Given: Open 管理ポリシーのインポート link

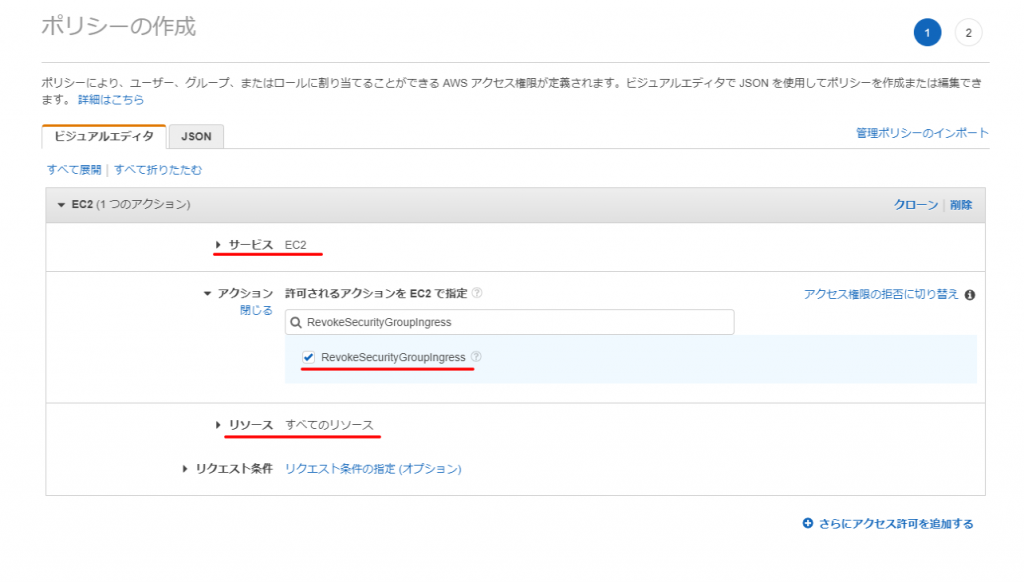Looking at the screenshot, I should tap(922, 133).
